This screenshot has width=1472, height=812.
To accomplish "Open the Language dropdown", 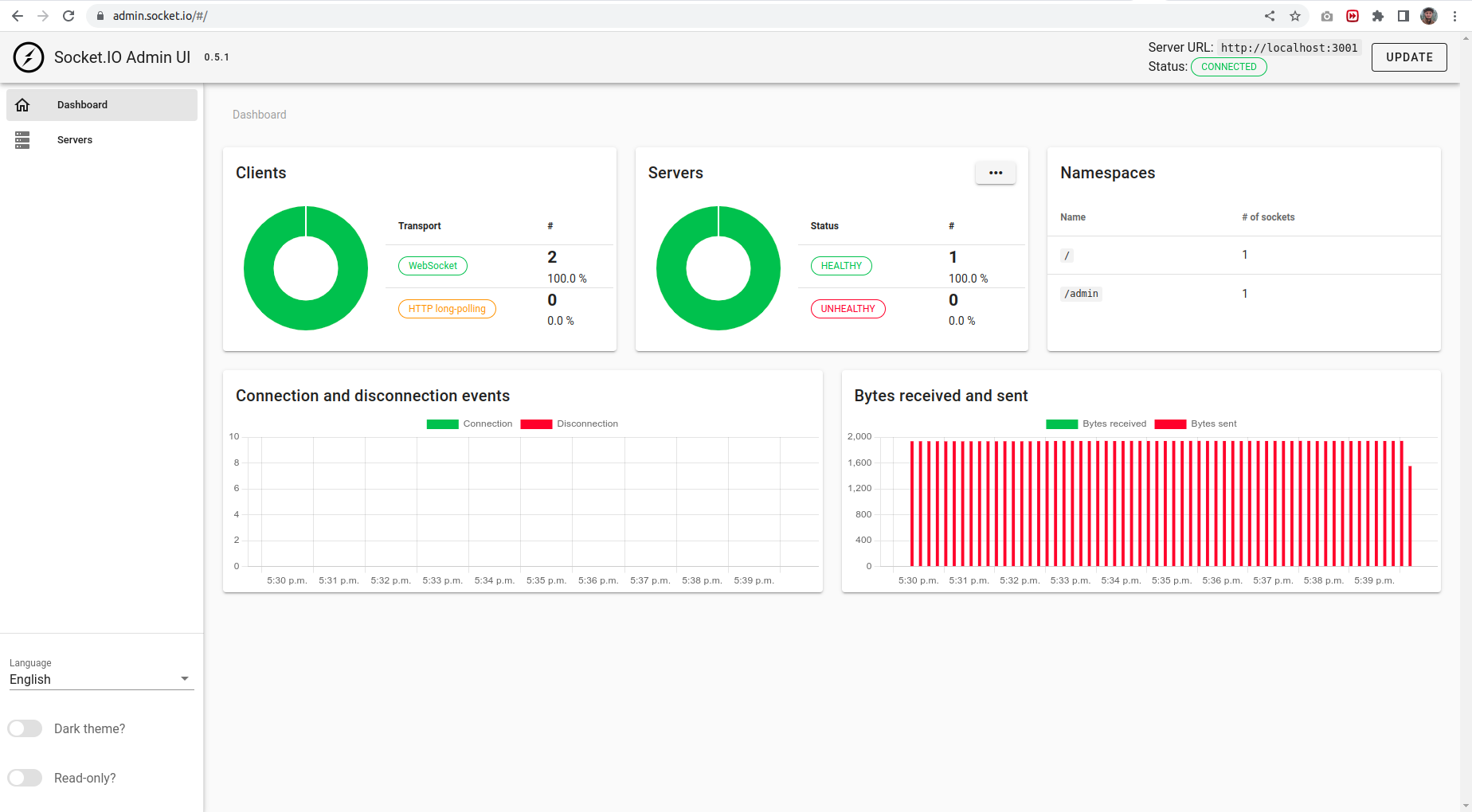I will [102, 679].
